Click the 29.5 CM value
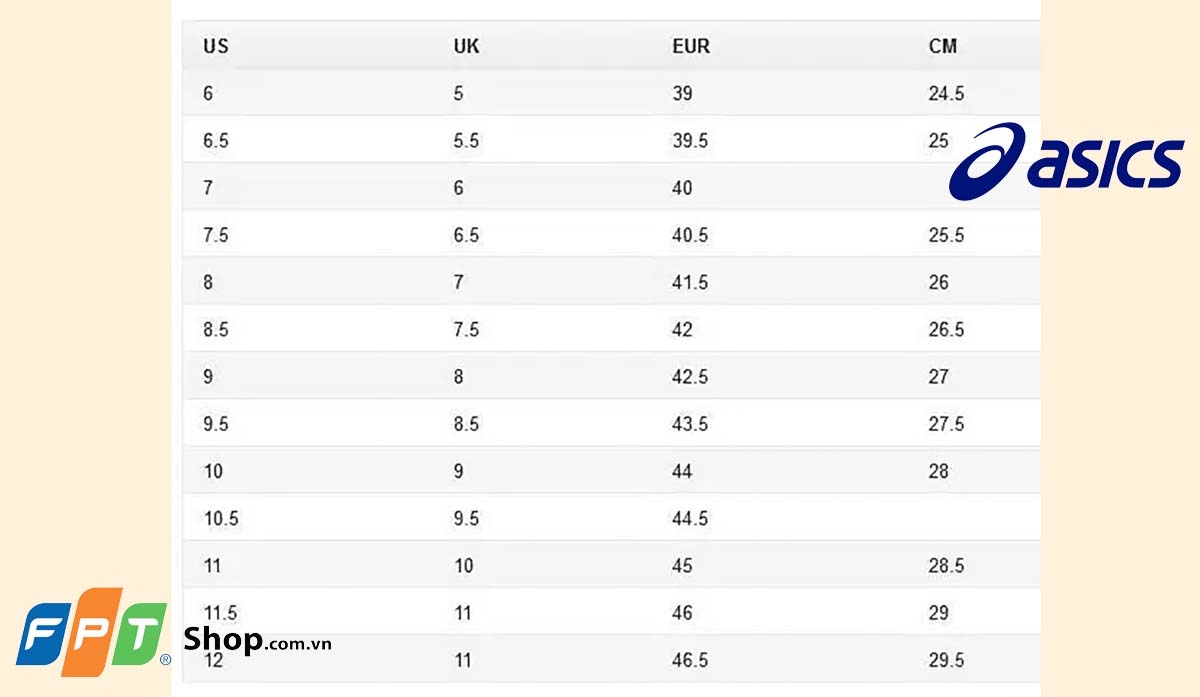 pos(946,660)
